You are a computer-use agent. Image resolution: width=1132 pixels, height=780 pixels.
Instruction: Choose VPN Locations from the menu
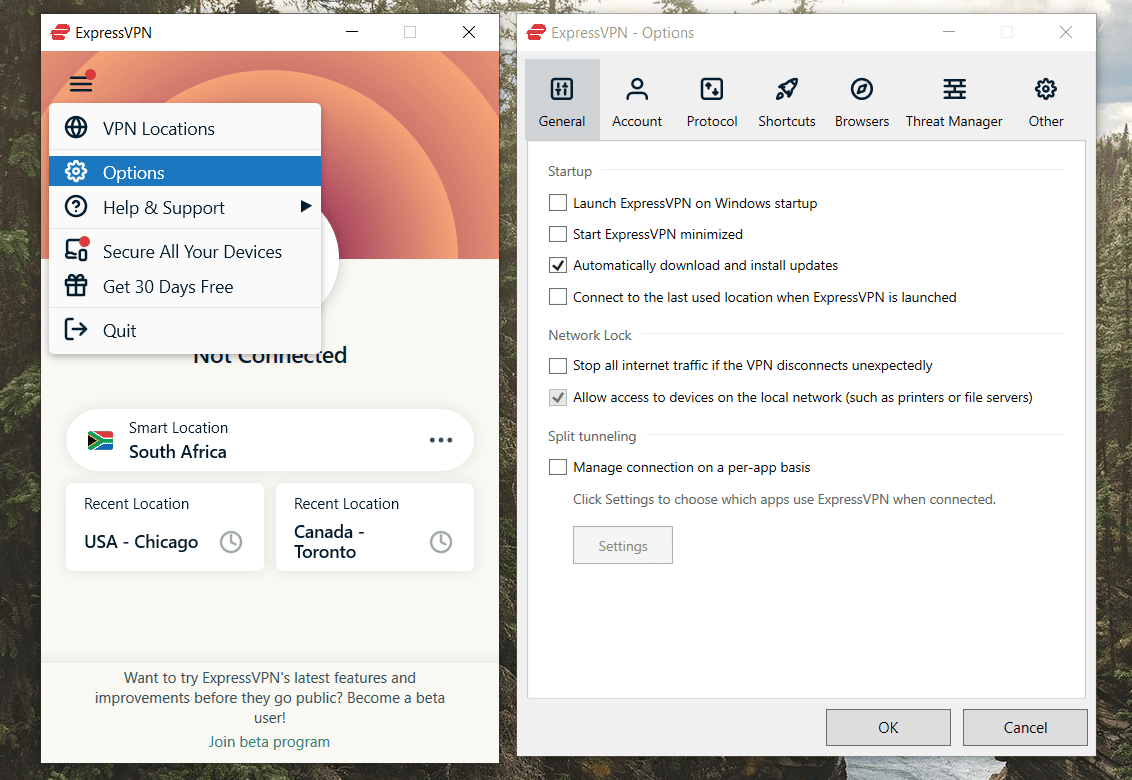[185, 129]
